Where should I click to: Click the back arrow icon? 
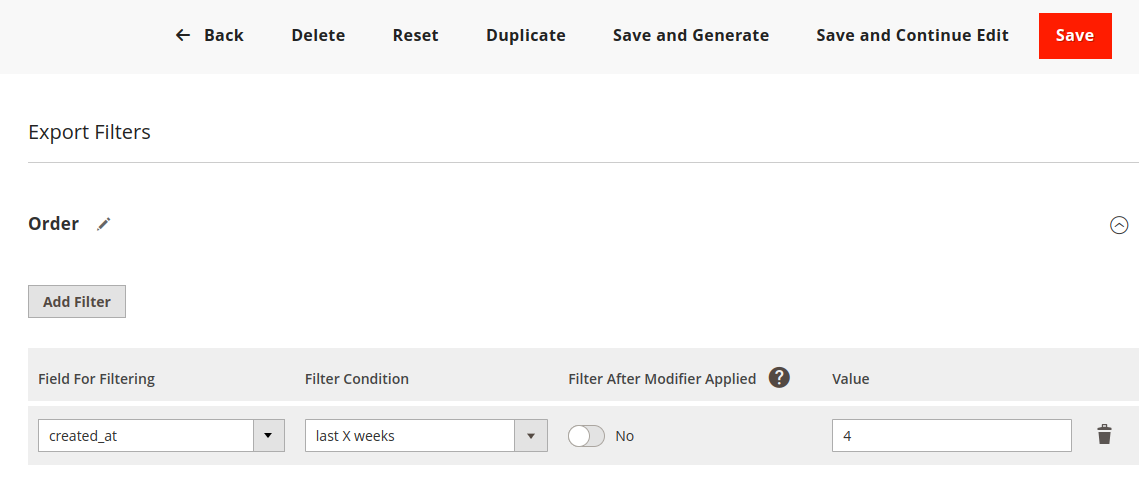[x=183, y=35]
